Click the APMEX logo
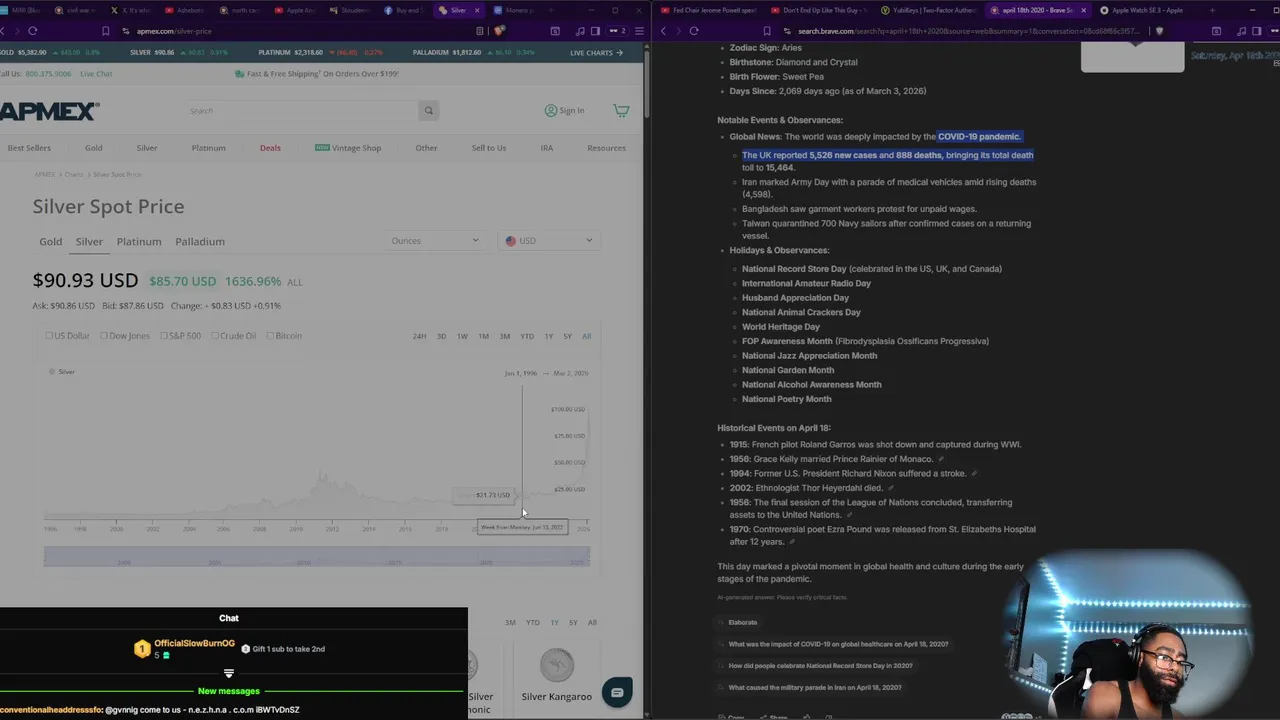 [x=48, y=111]
